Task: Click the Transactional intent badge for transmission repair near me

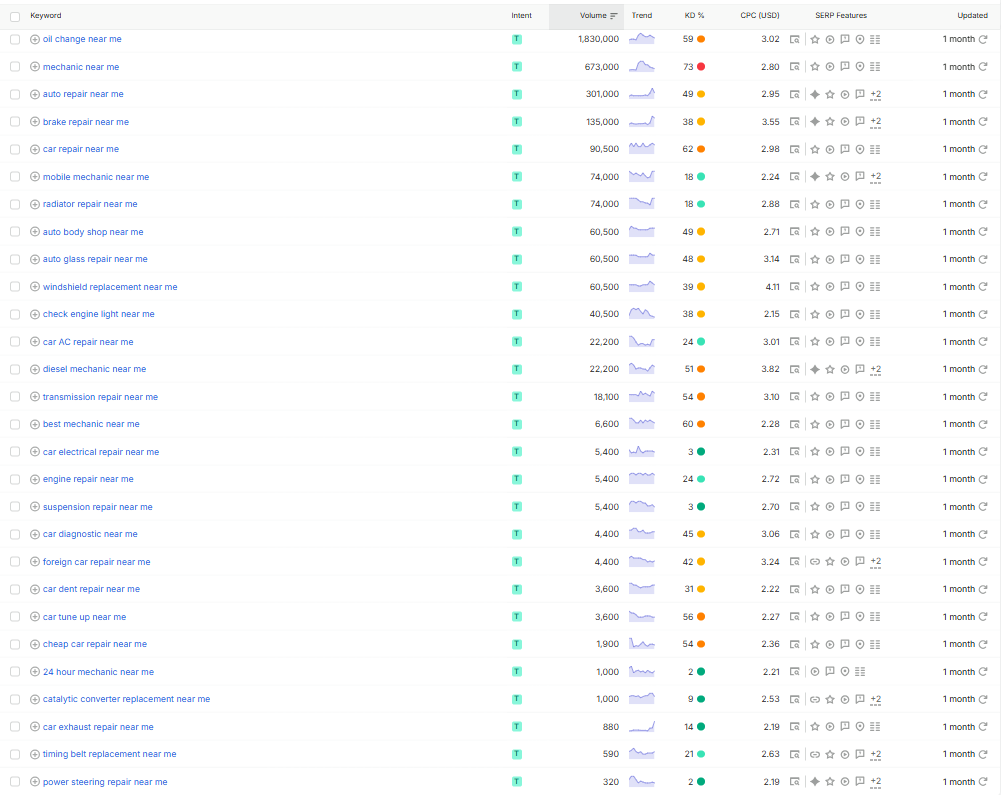Action: pos(517,397)
